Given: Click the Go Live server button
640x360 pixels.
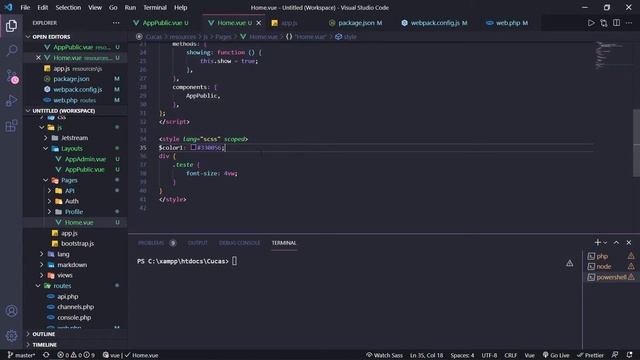Looking at the screenshot, I should click(x=556, y=355).
